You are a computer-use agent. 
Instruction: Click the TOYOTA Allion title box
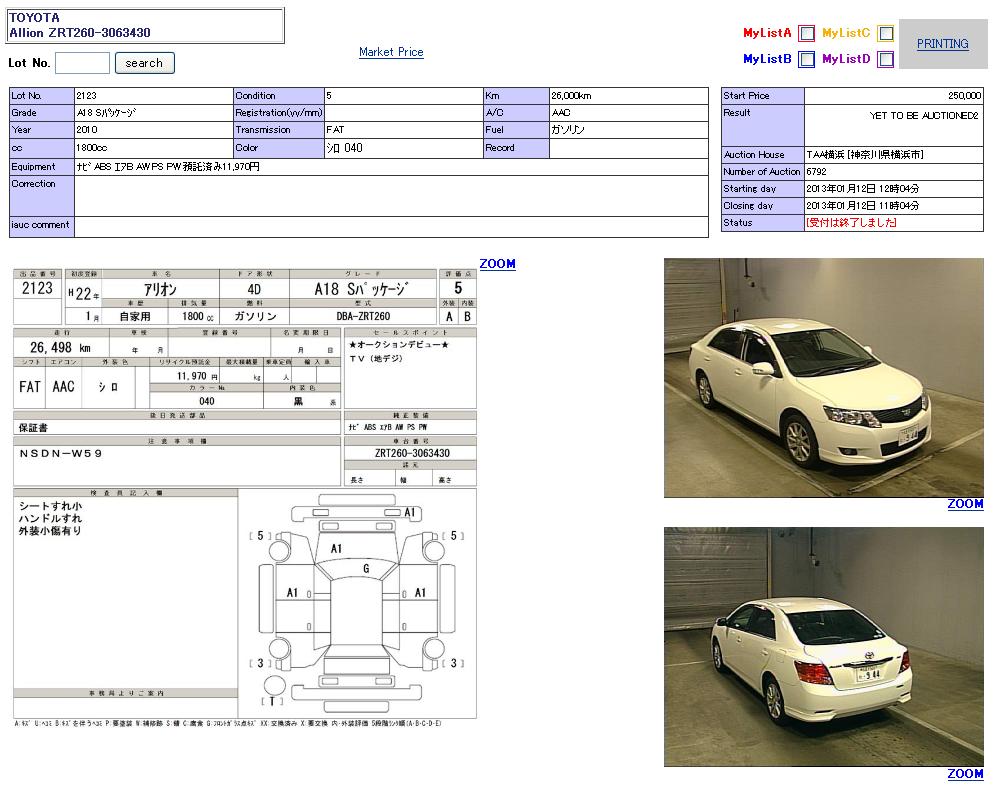[x=145, y=26]
